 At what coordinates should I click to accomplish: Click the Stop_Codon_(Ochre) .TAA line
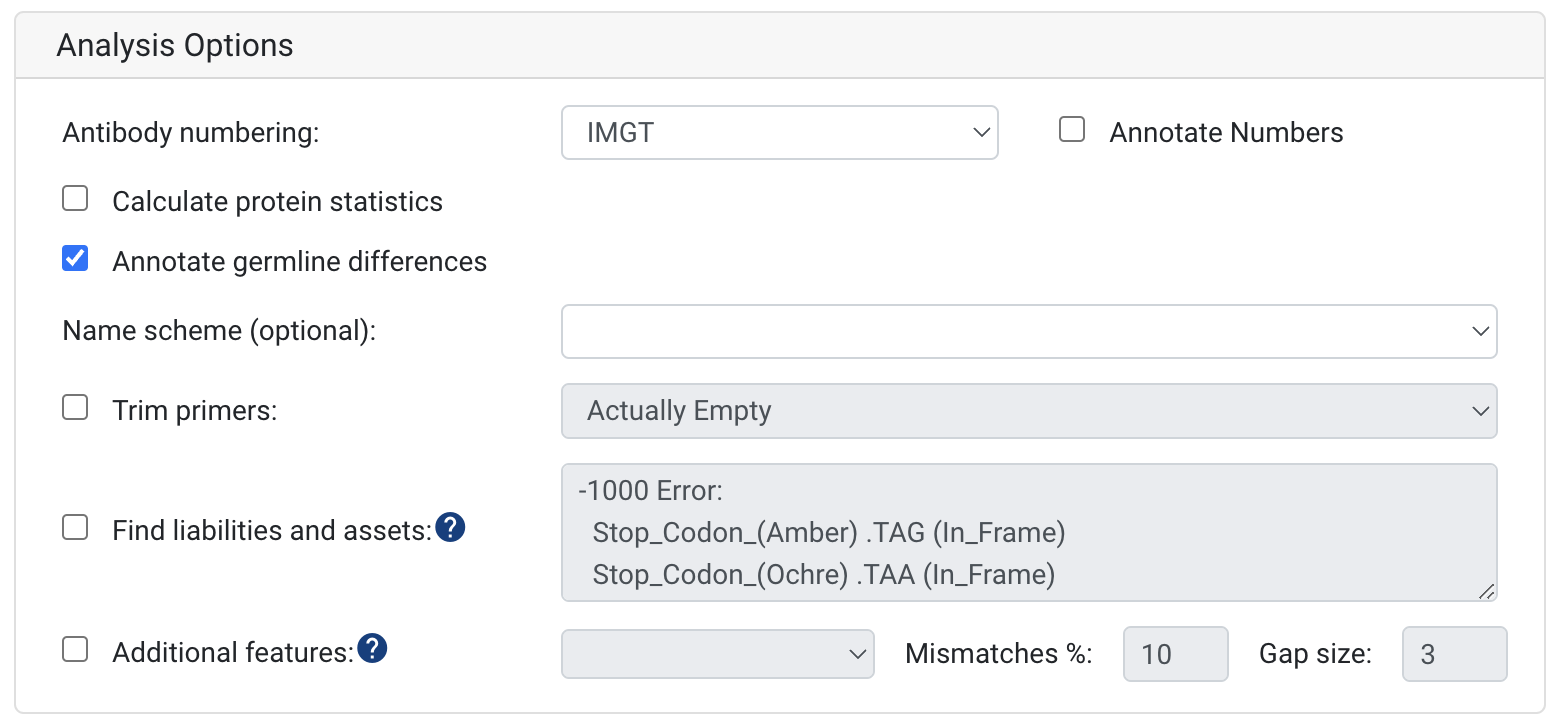tap(824, 575)
